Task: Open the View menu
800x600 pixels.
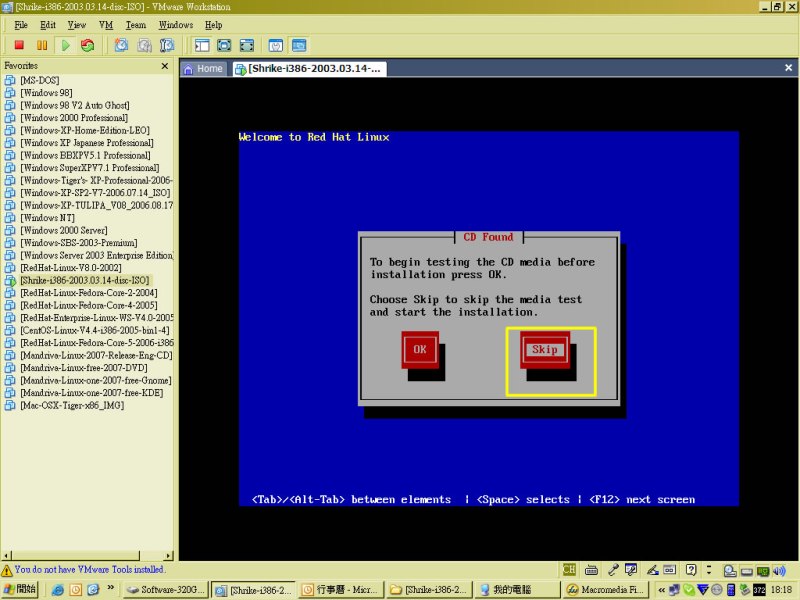Action: coord(77,25)
